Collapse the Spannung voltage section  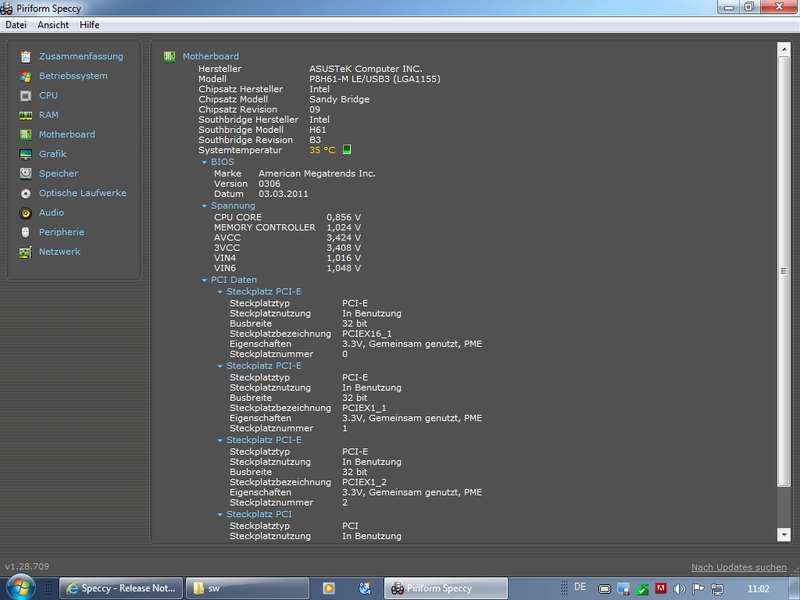pos(204,206)
